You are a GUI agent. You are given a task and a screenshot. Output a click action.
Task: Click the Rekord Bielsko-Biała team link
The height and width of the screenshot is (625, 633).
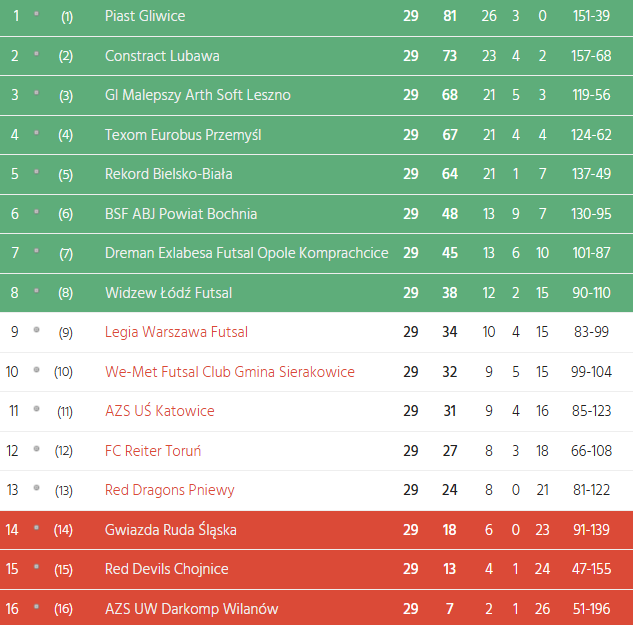169,174
